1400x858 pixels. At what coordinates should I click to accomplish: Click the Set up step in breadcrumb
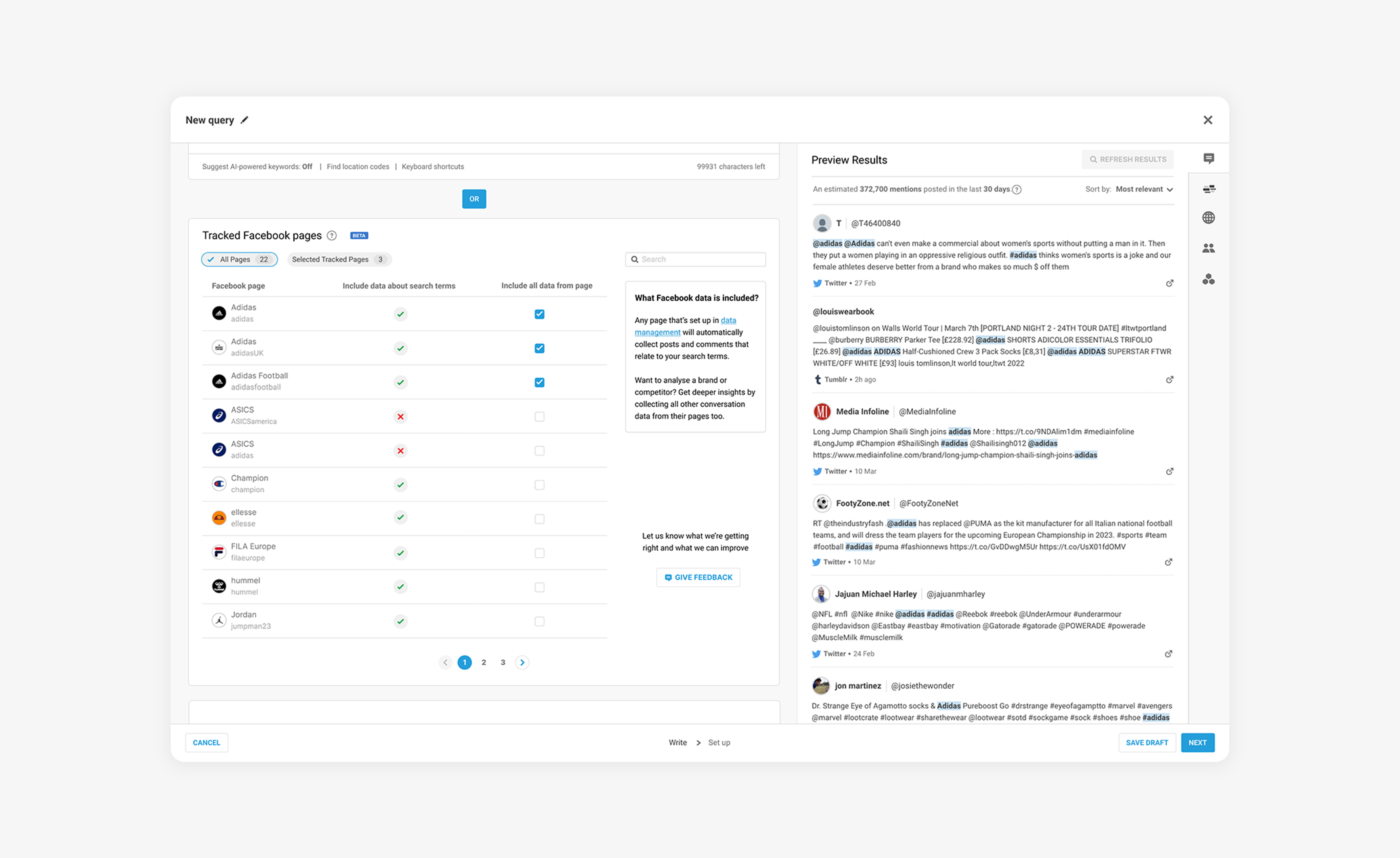[719, 742]
